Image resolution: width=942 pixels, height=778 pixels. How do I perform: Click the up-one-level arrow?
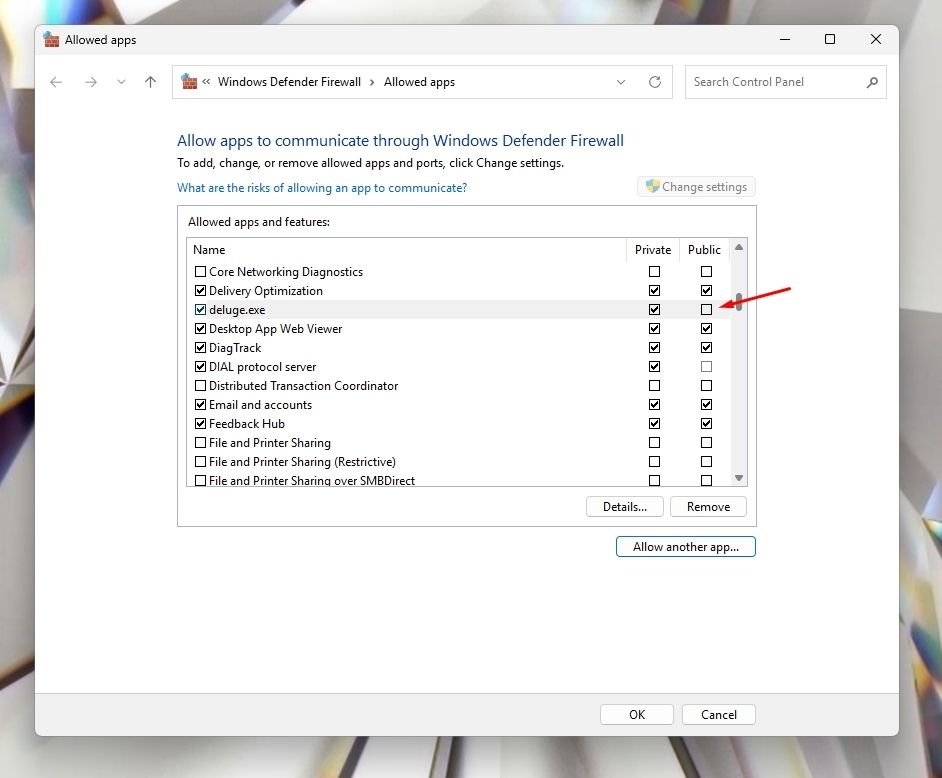click(x=150, y=82)
